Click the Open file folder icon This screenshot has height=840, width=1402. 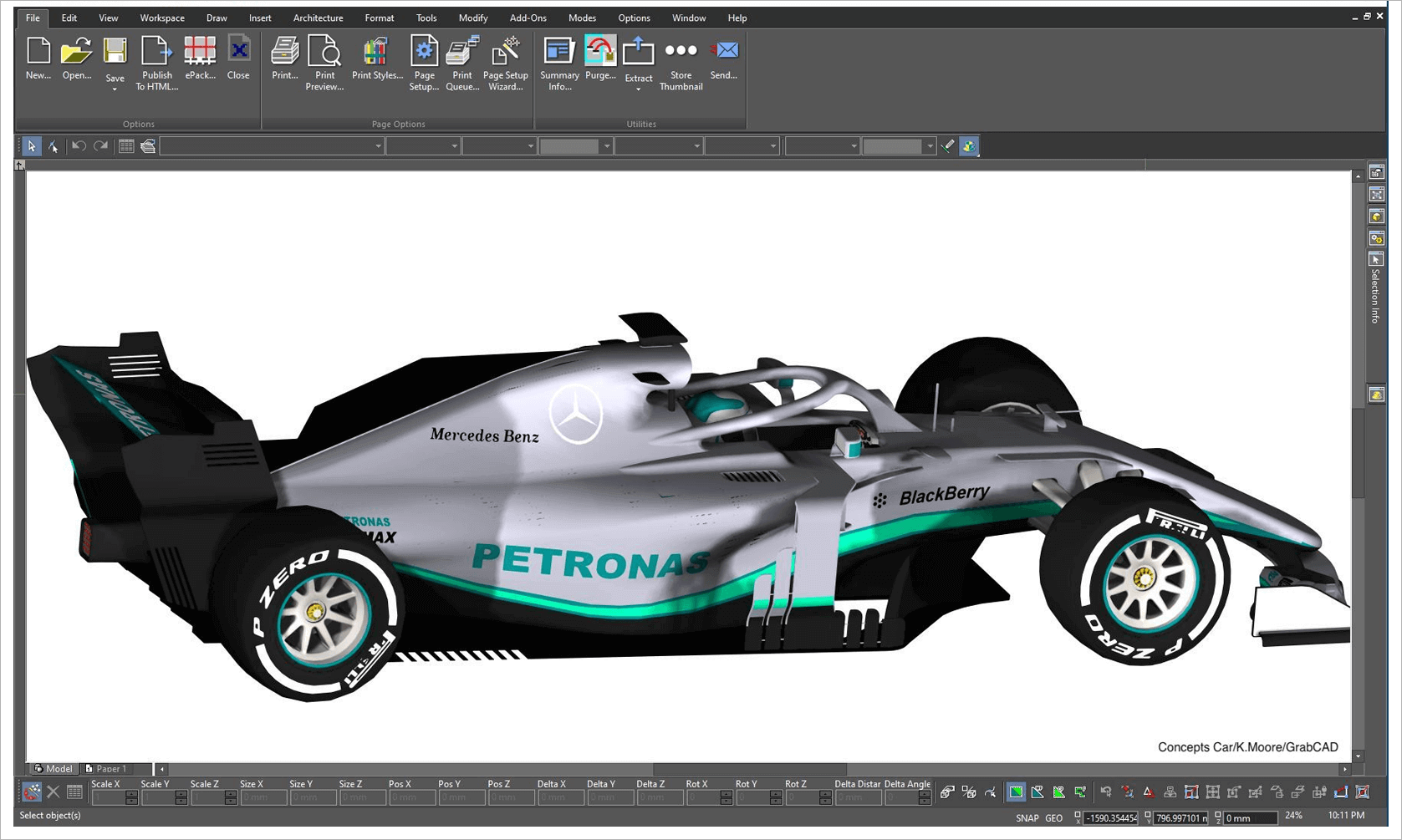click(77, 51)
